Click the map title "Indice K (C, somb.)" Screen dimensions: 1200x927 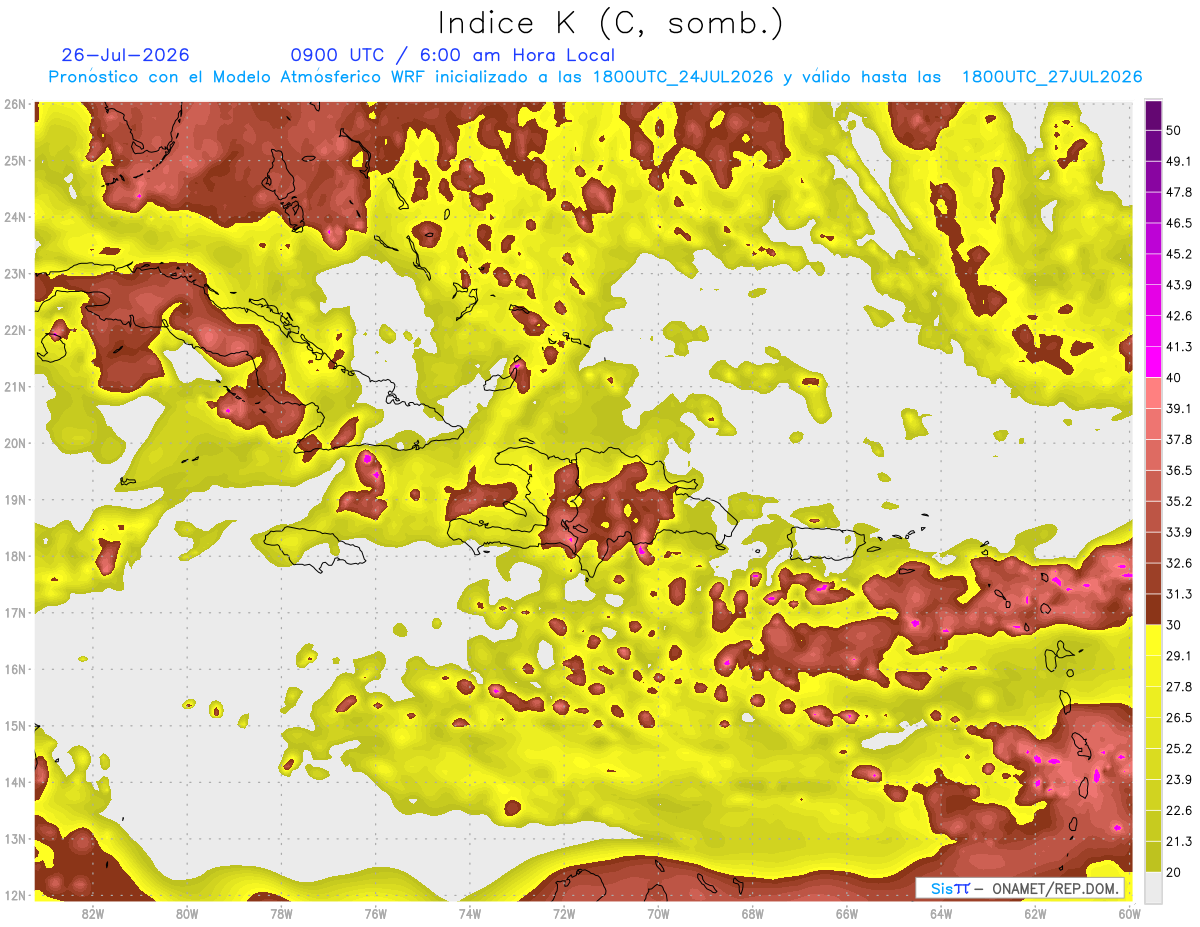pyautogui.click(x=610, y=23)
